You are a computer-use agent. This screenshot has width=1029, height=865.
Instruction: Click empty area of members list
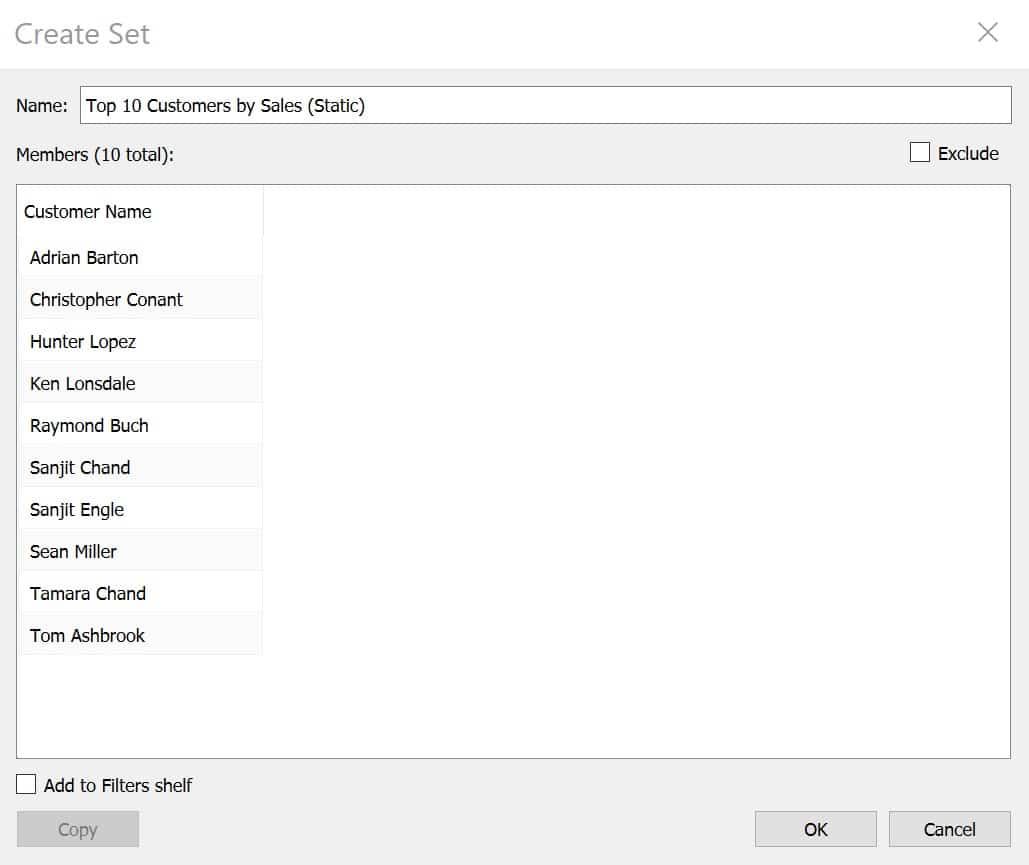point(635,471)
